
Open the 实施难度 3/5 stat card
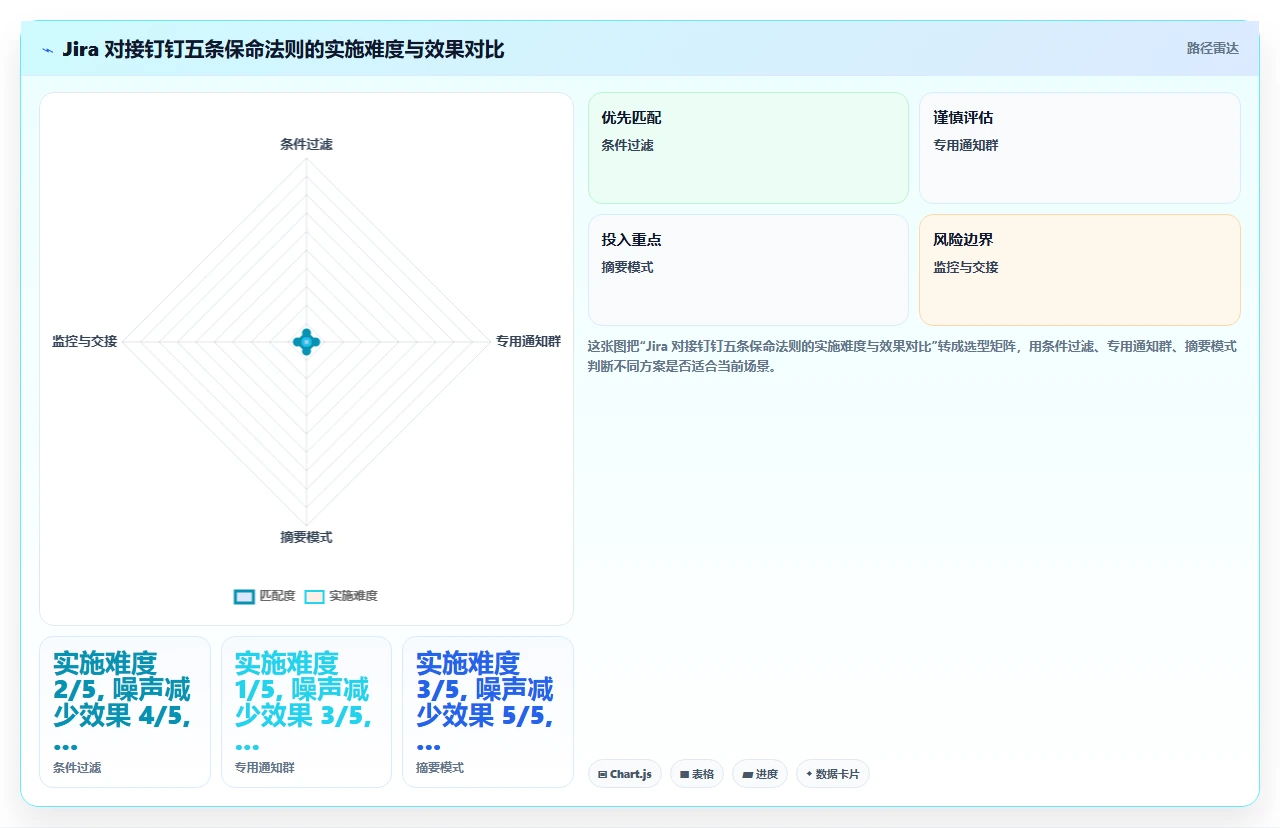point(488,712)
